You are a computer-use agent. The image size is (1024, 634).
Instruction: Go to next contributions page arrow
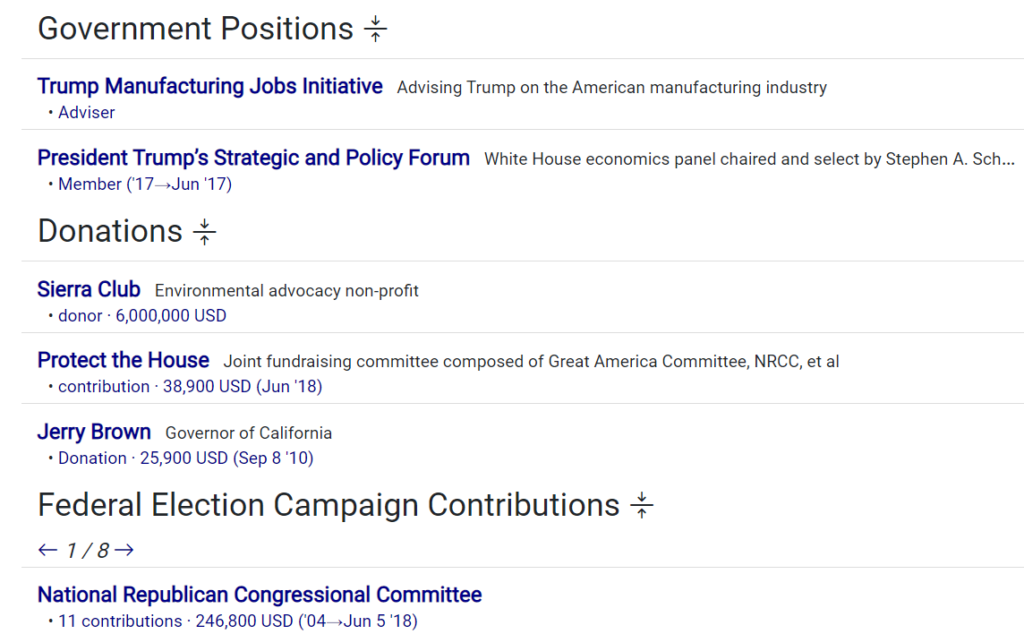coord(124,550)
